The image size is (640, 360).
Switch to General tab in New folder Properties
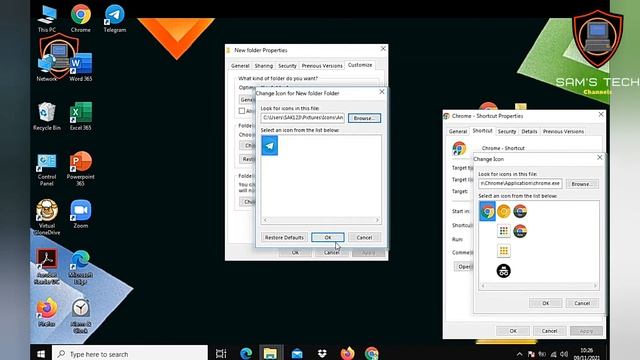[x=240, y=66]
